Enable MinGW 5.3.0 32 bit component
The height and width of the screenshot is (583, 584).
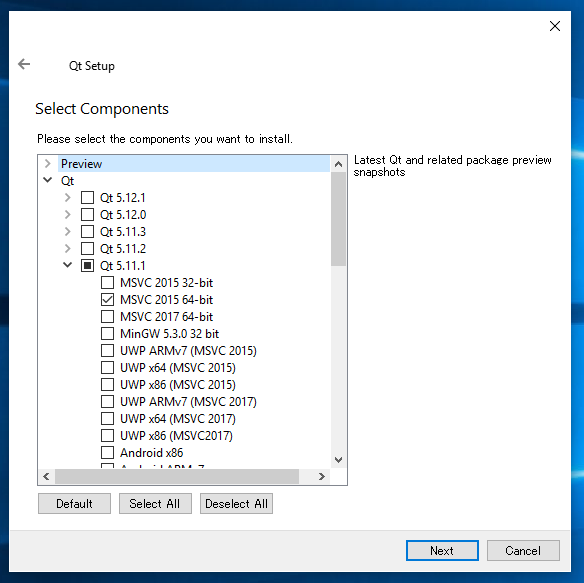(107, 333)
